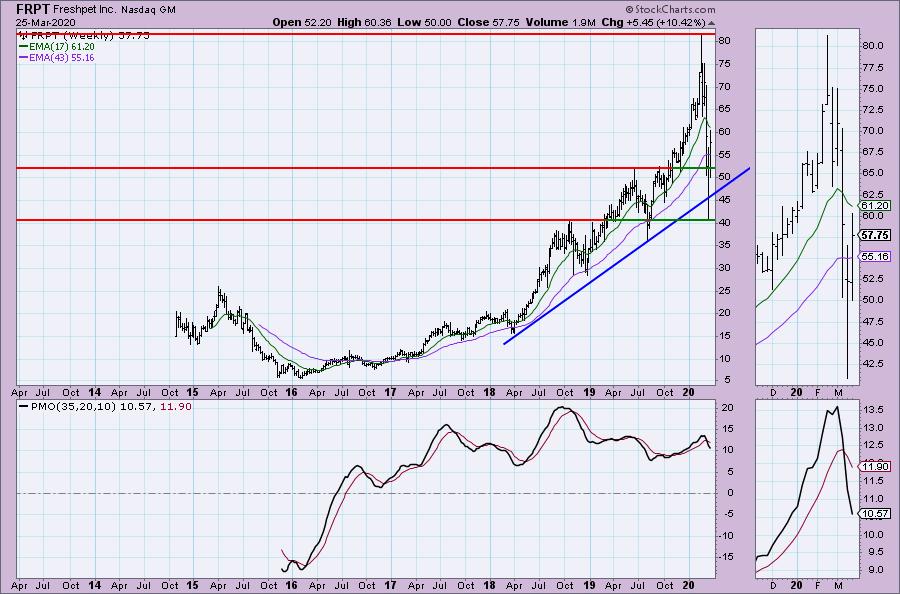The width and height of the screenshot is (900, 594).
Task: Click the 45 label on the main price axis
Action: point(724,200)
